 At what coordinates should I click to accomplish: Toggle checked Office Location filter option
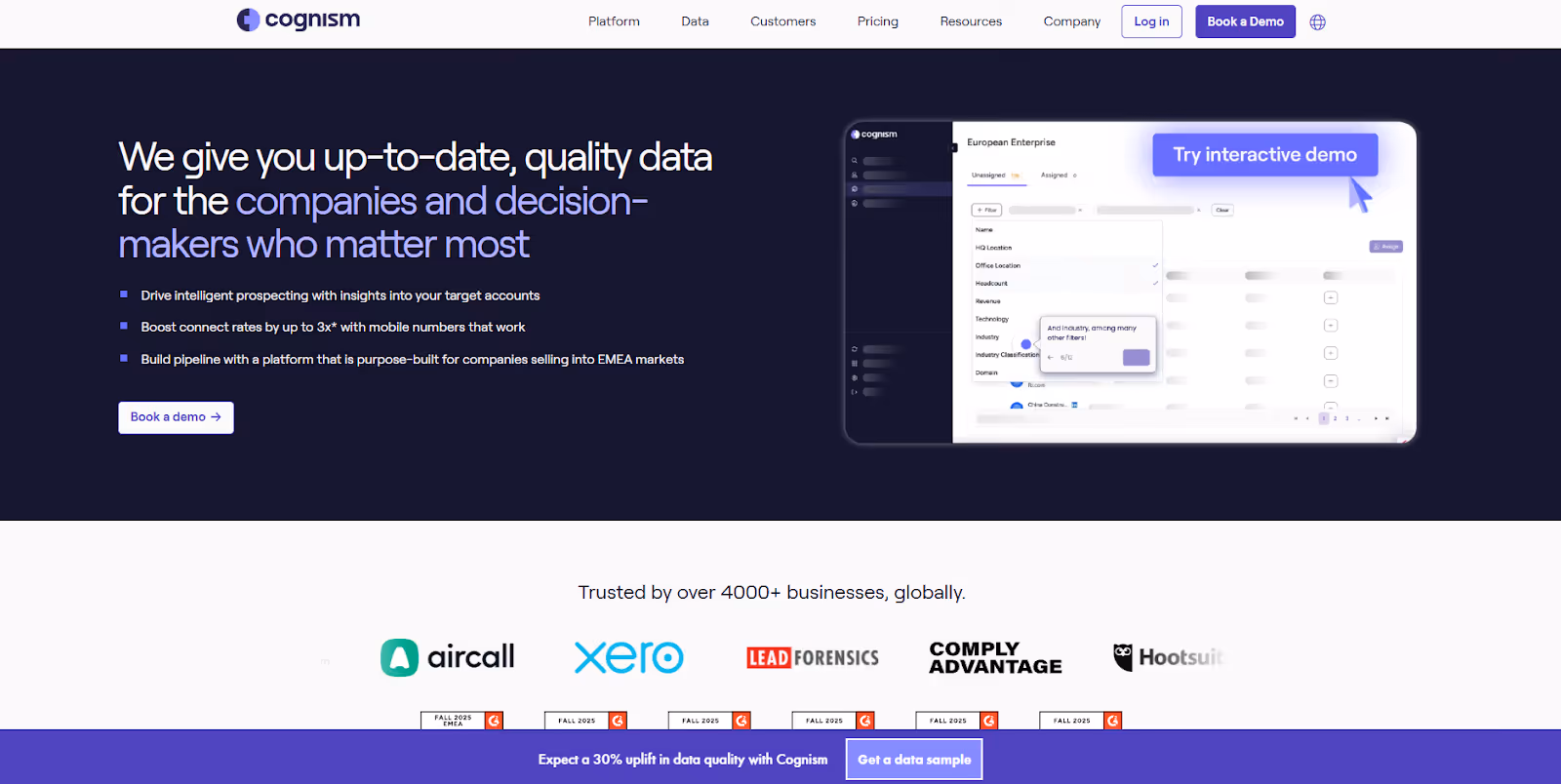pos(1066,265)
